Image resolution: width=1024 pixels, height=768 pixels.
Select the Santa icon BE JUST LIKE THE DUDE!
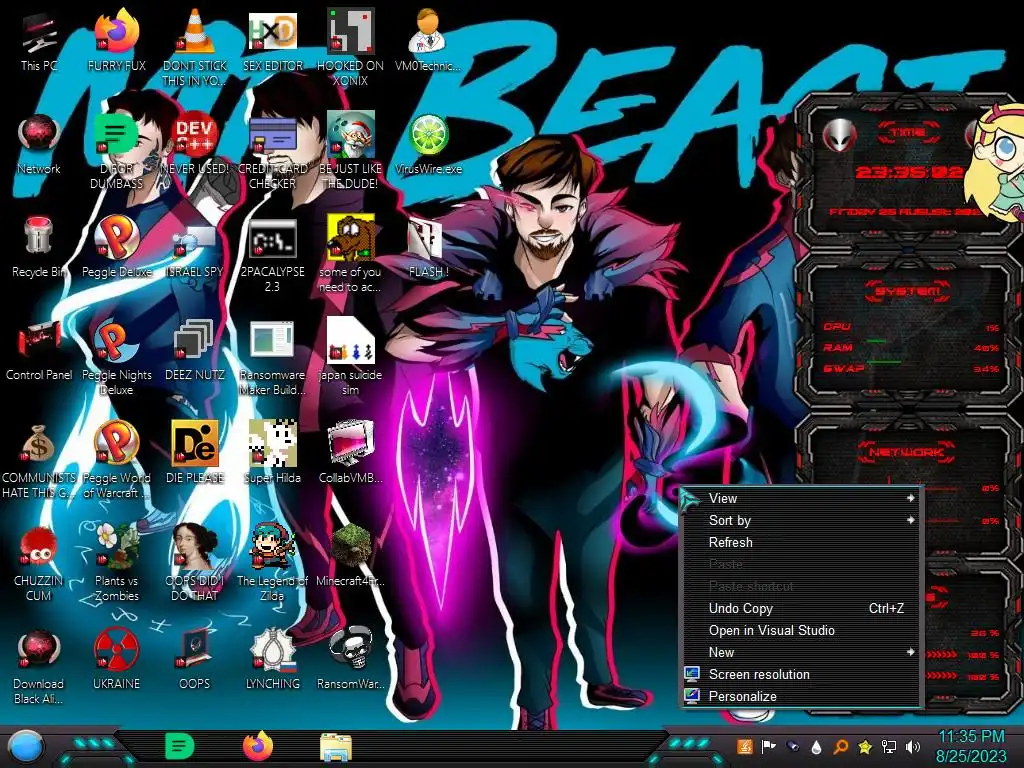pyautogui.click(x=351, y=136)
